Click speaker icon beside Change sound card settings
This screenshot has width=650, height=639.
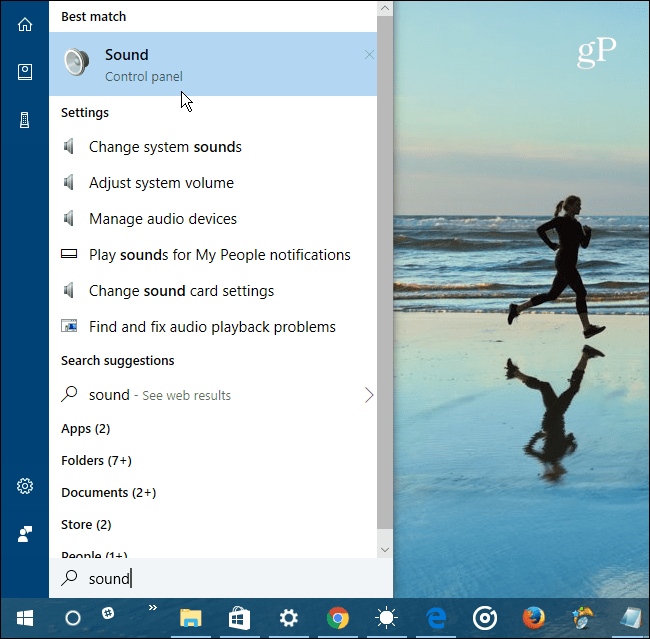coord(69,290)
